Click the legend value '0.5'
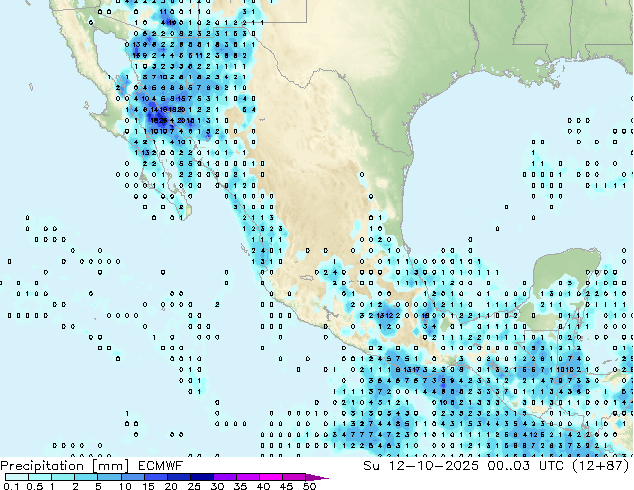The height and width of the screenshot is (490, 634). [34, 486]
